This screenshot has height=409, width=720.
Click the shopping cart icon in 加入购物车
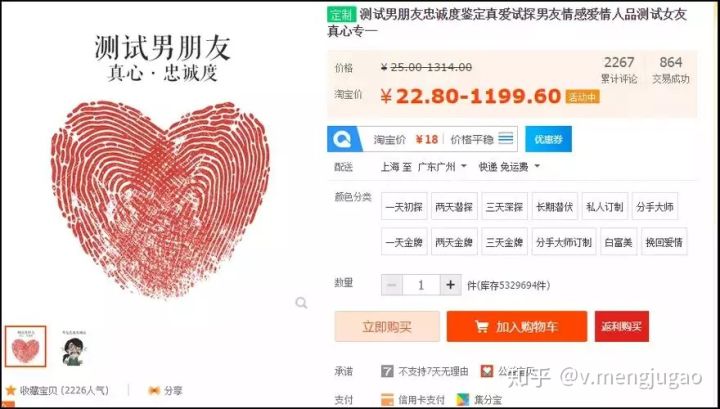[481, 327]
